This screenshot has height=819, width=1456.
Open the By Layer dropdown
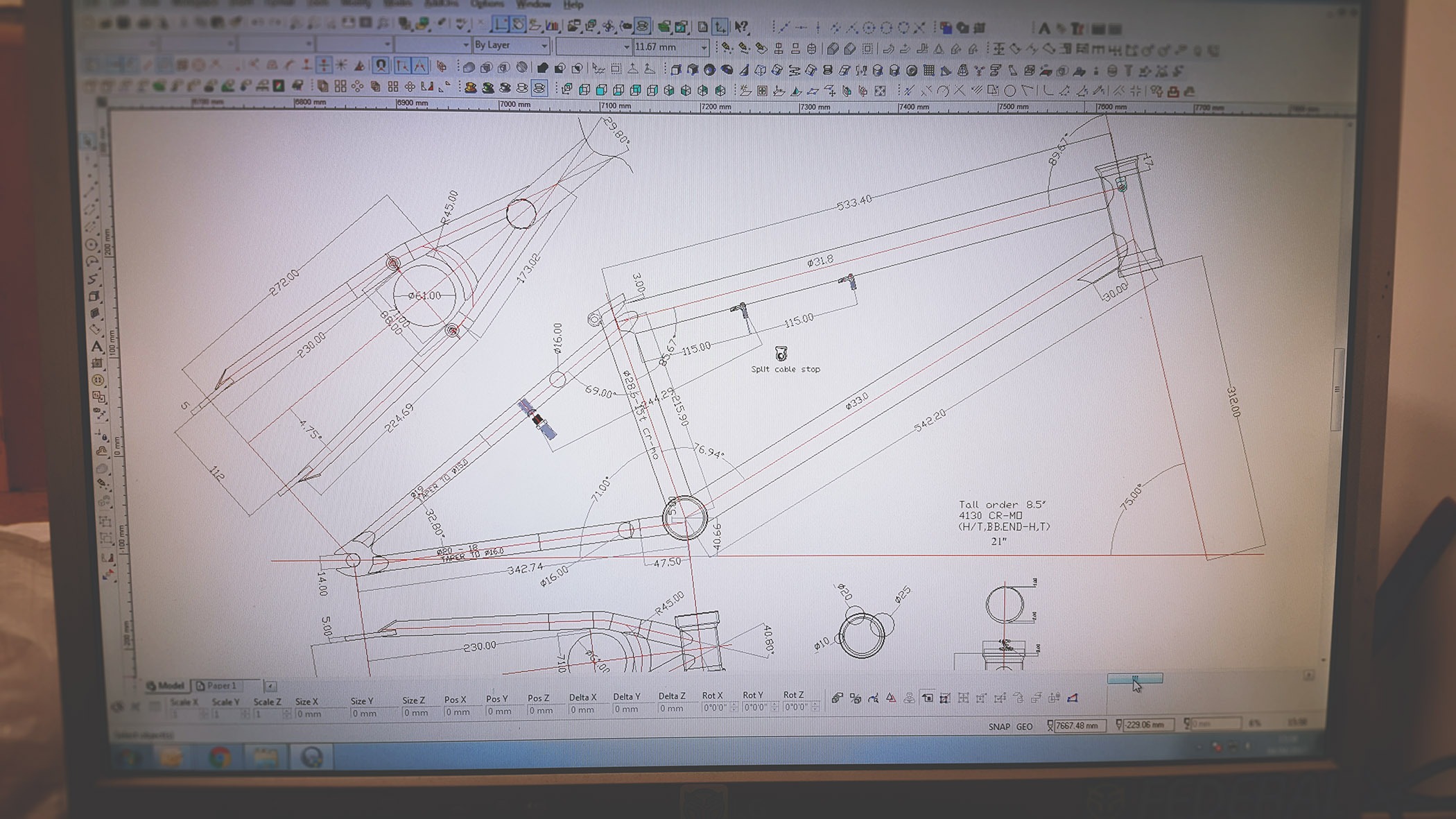[544, 46]
